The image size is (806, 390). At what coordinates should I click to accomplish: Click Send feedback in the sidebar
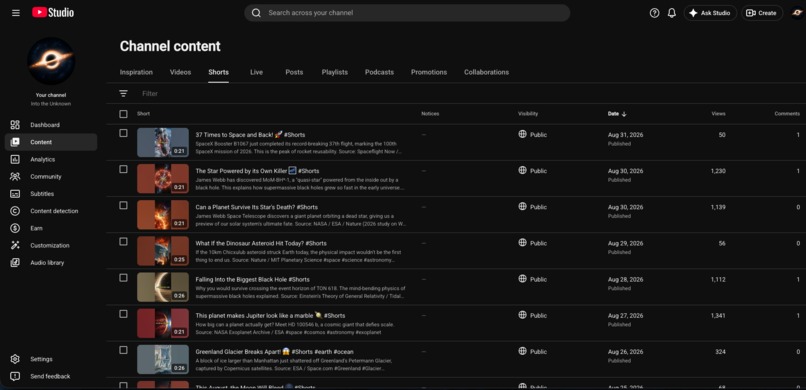pyautogui.click(x=51, y=377)
